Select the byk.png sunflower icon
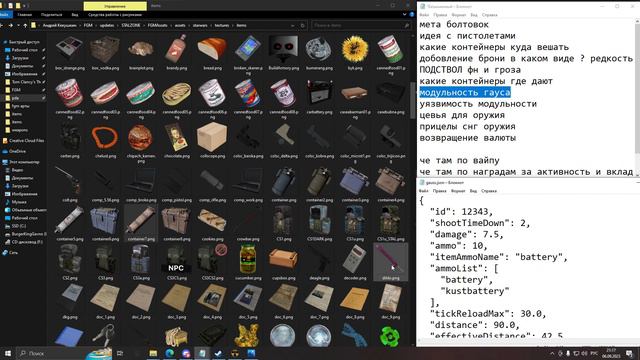The image size is (640, 360). coord(355,49)
